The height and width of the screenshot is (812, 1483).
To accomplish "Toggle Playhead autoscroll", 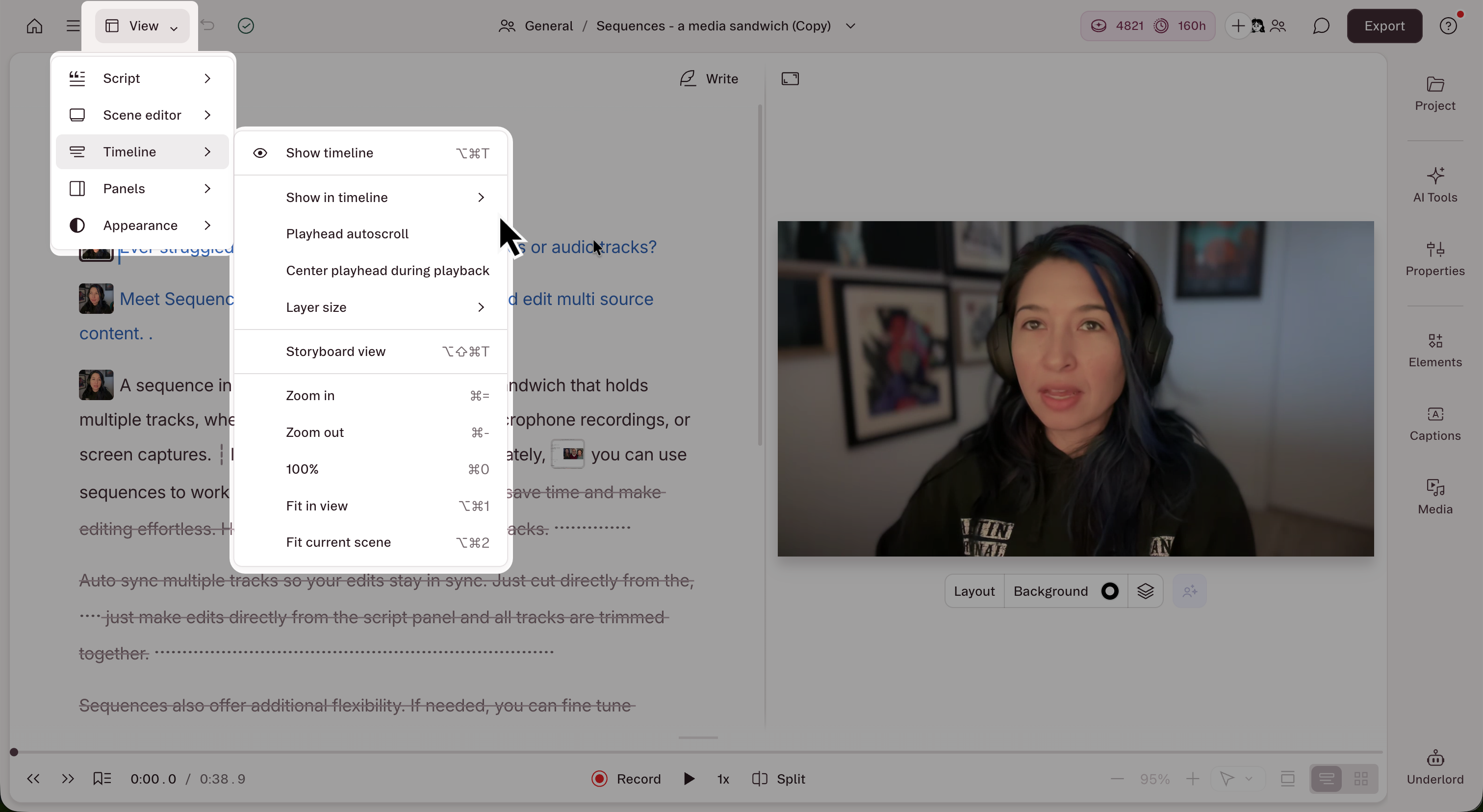I will [x=371, y=233].
